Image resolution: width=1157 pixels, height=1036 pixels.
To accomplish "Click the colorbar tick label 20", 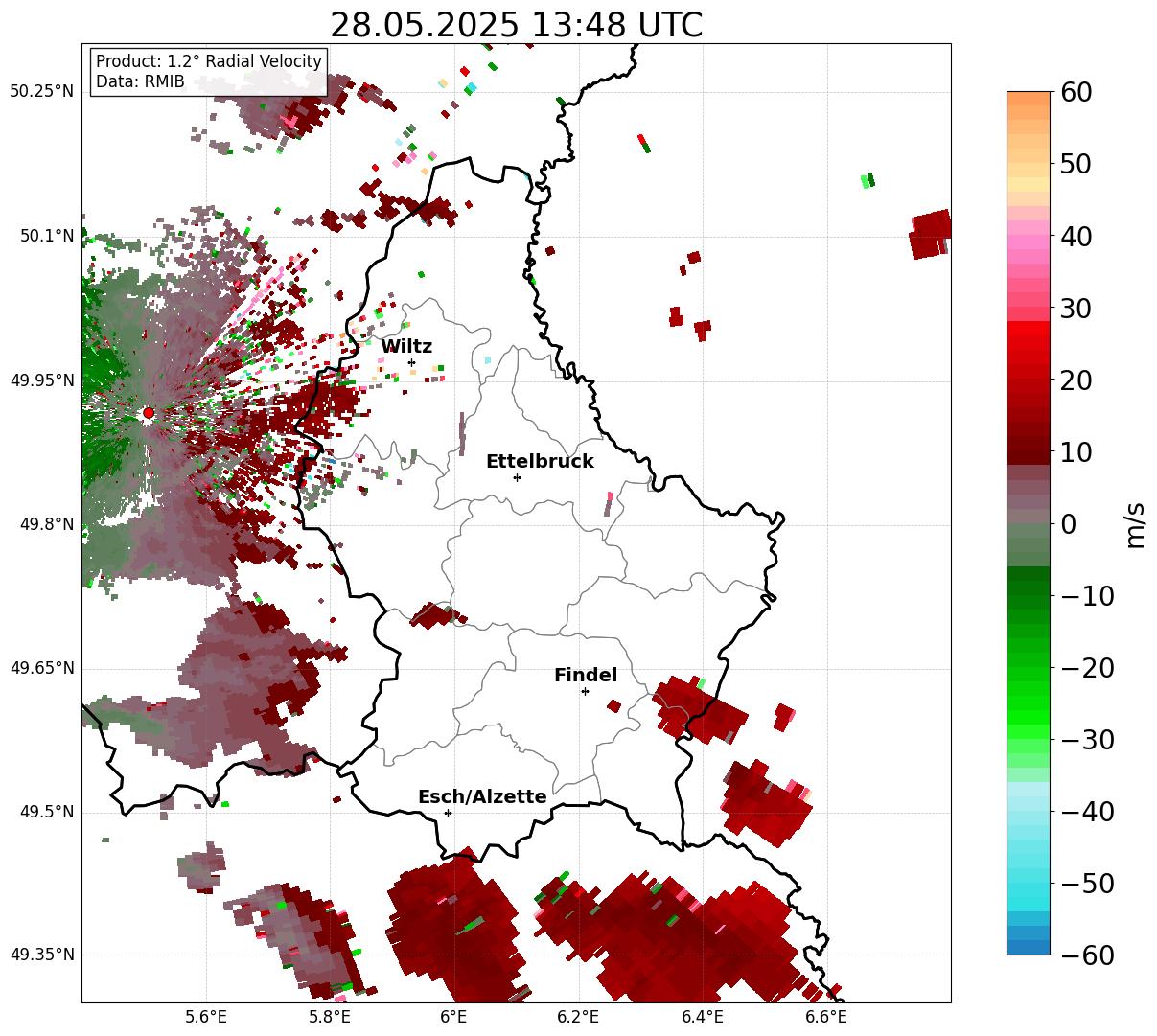I will (x=1076, y=380).
